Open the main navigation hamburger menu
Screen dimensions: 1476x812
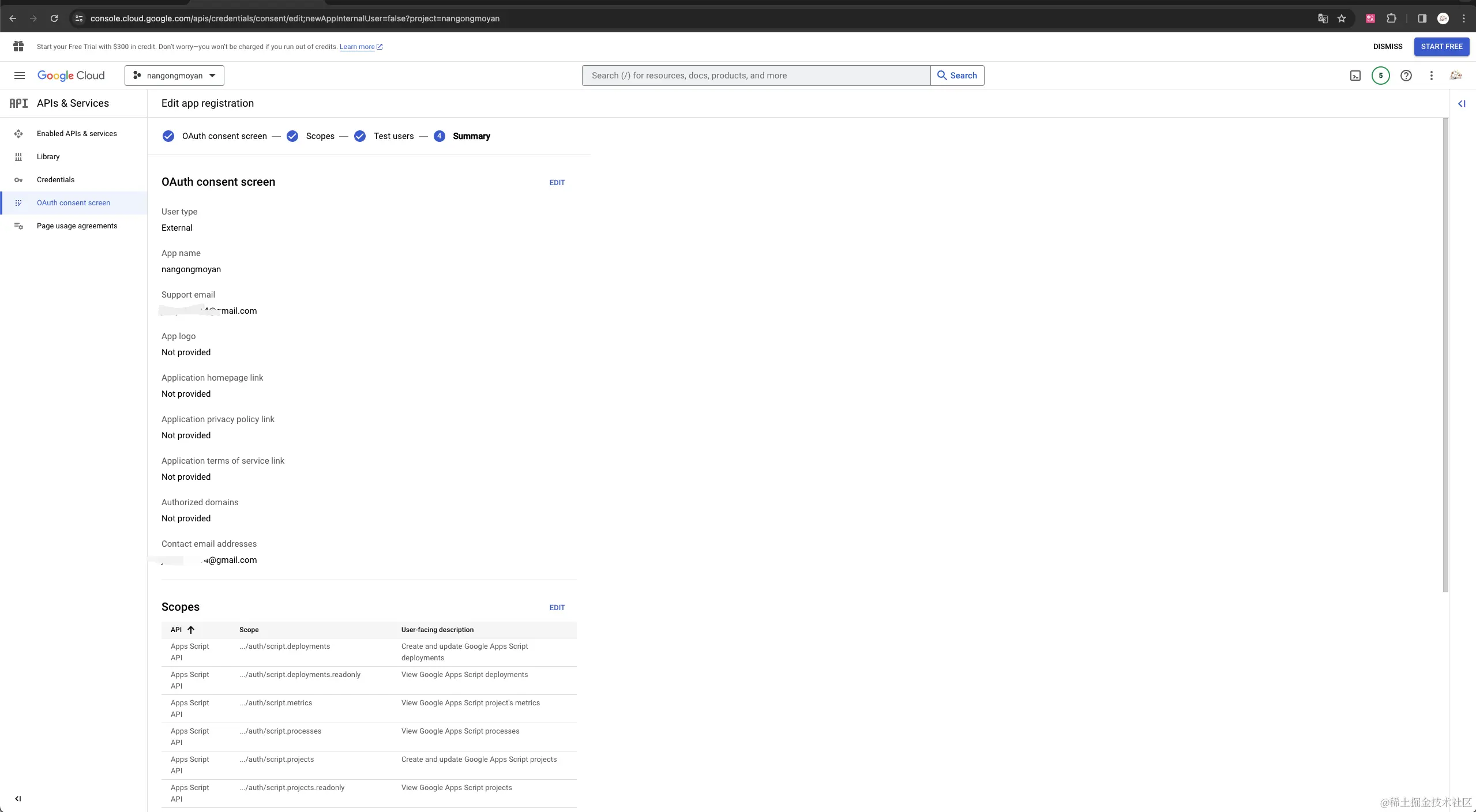(19, 76)
